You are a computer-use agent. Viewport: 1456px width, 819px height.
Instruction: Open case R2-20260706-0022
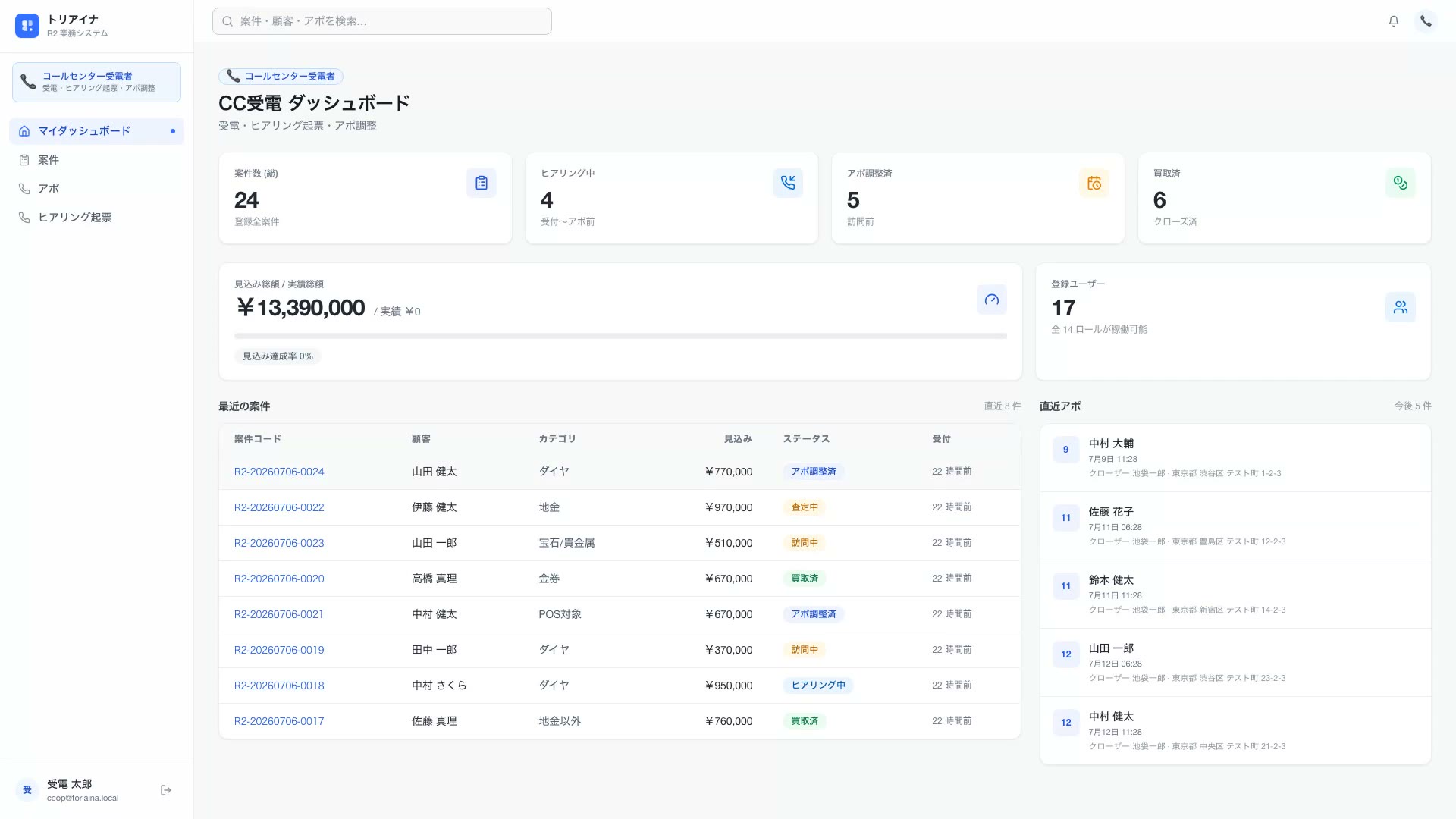279,507
